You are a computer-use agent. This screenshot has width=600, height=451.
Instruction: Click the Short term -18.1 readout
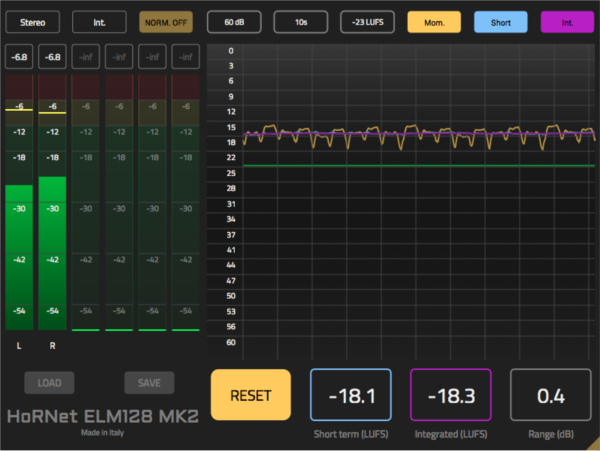350,395
